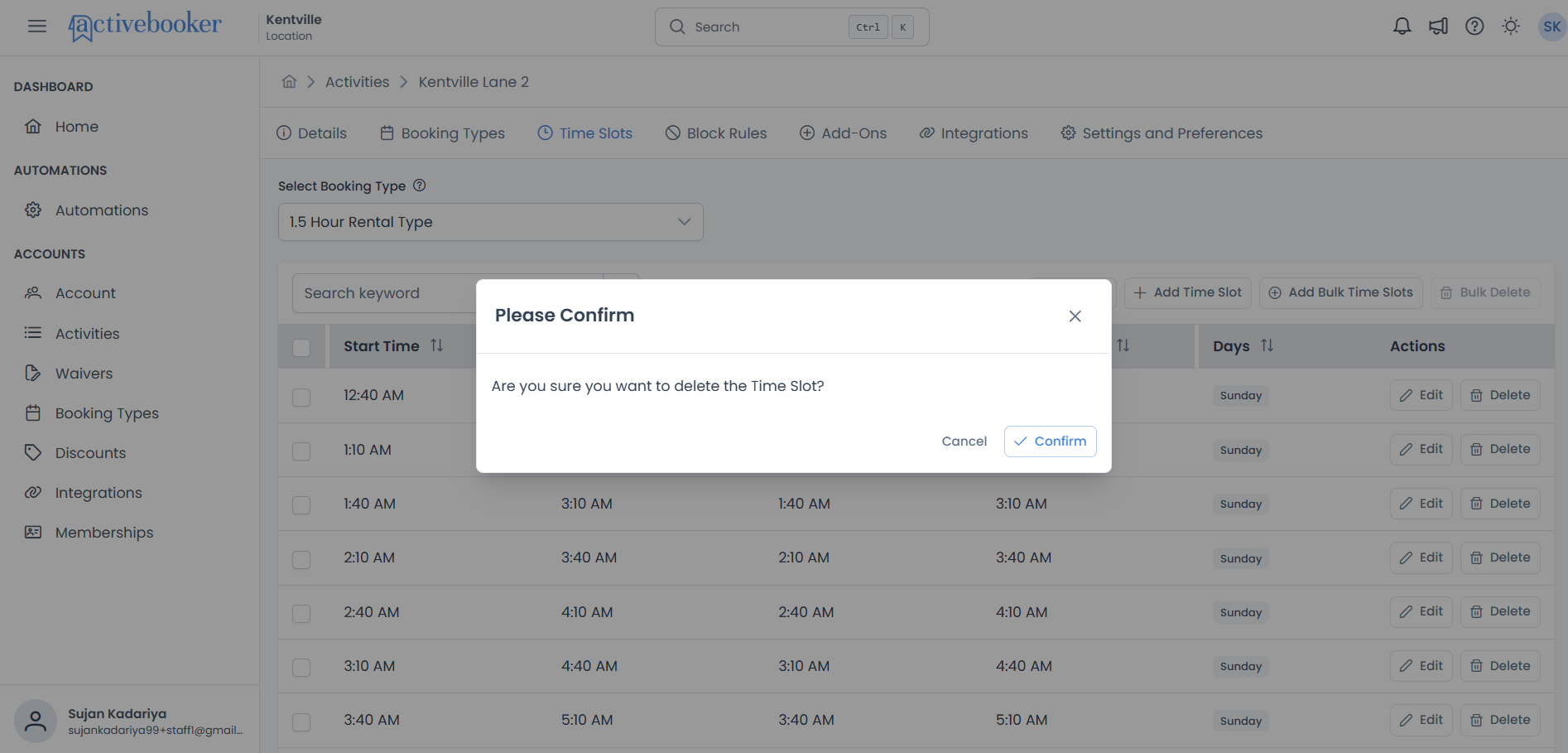
Task: Edit the 12:40 AM time slot
Action: 1421,395
